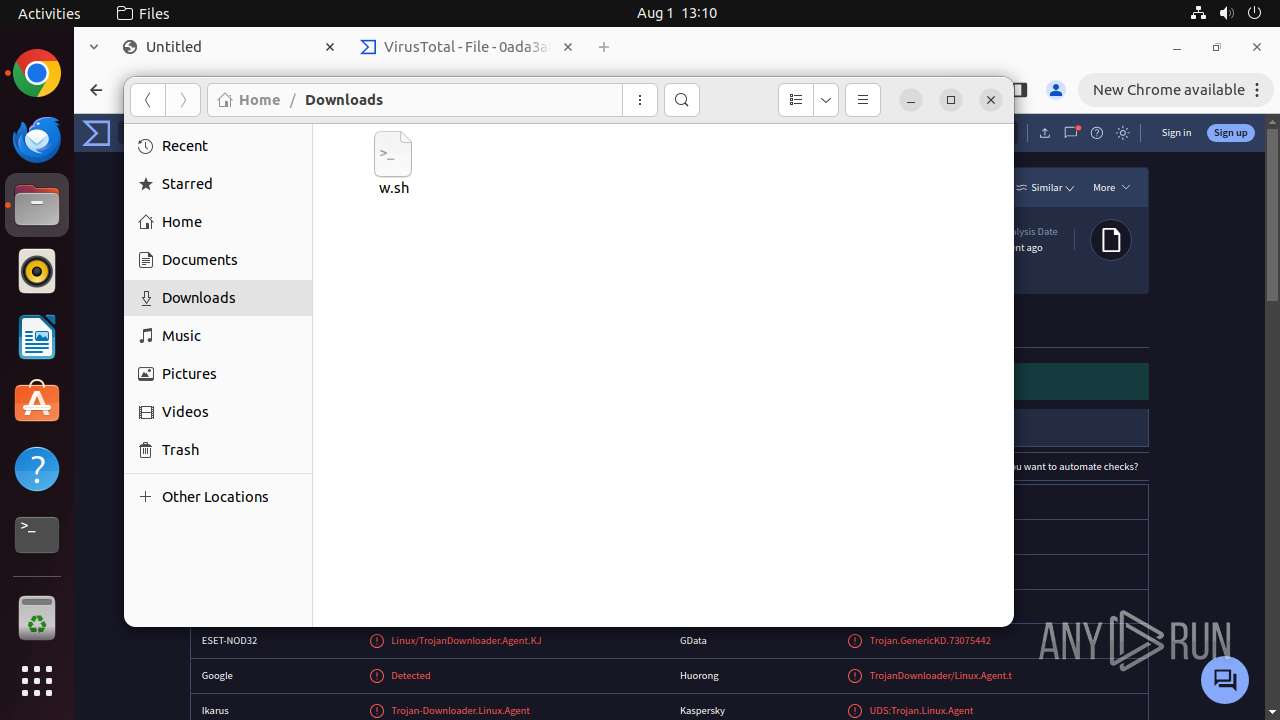This screenshot has height=720, width=1280.
Task: Open Music folder in sidebar
Action: point(218,336)
